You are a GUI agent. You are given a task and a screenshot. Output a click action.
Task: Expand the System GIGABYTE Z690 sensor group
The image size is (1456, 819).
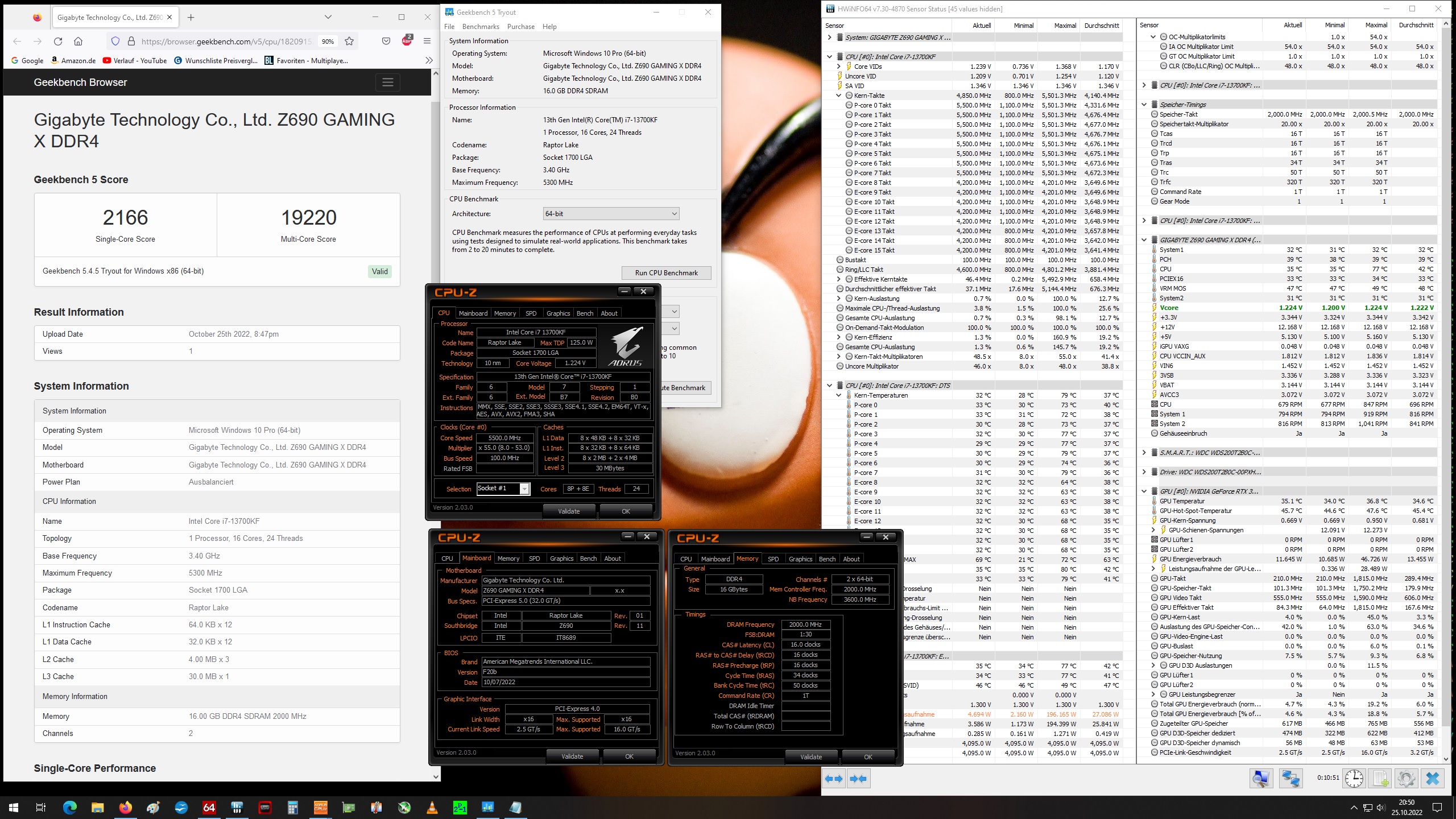click(x=830, y=38)
